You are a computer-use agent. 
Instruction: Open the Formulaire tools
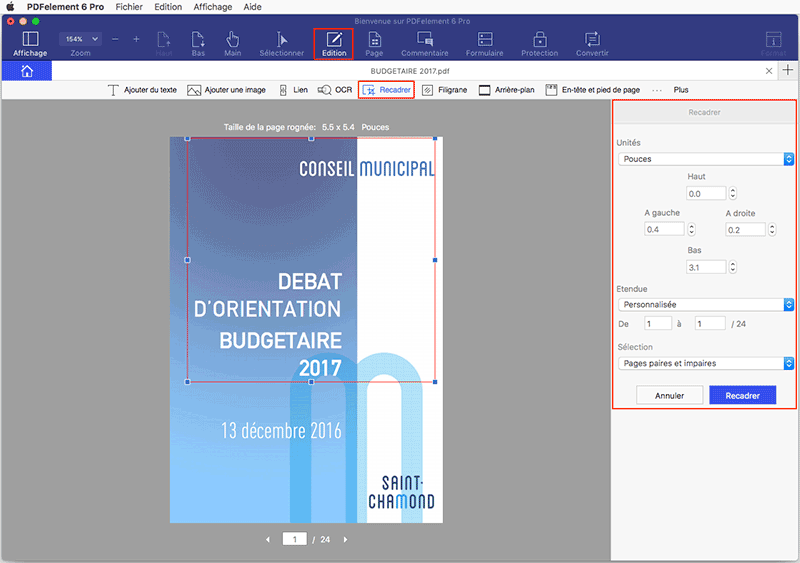click(x=484, y=44)
